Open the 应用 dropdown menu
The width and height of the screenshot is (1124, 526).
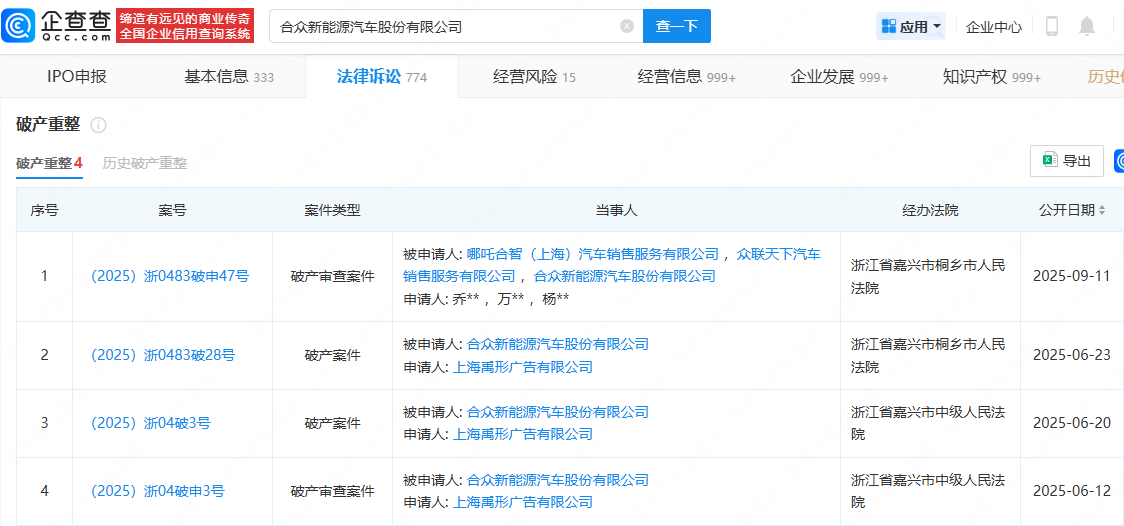coord(911,27)
